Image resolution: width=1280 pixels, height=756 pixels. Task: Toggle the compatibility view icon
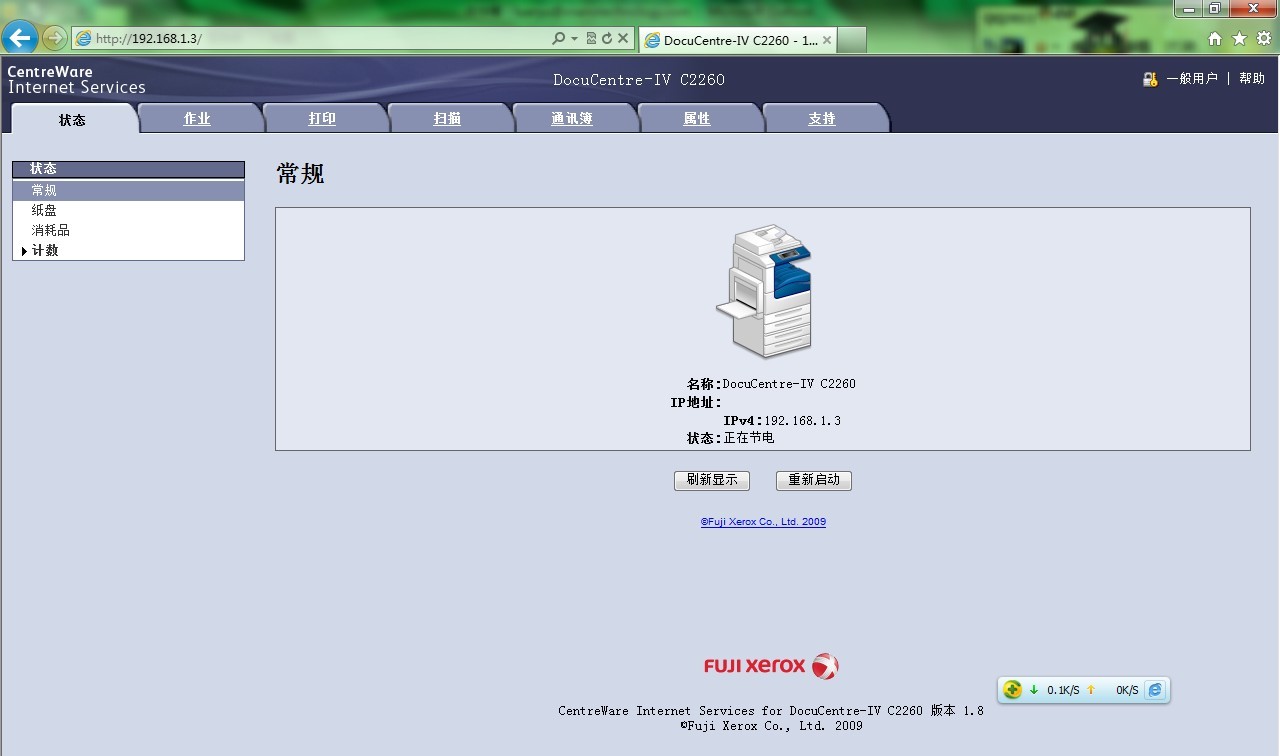591,38
